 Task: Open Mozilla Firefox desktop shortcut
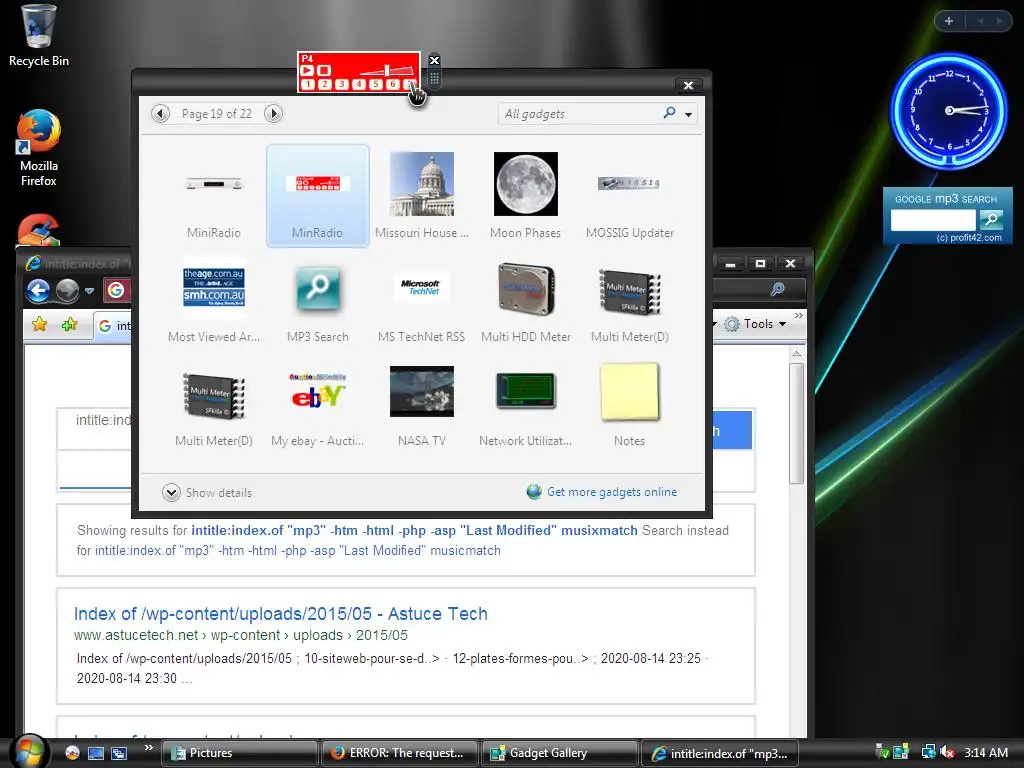point(39,148)
